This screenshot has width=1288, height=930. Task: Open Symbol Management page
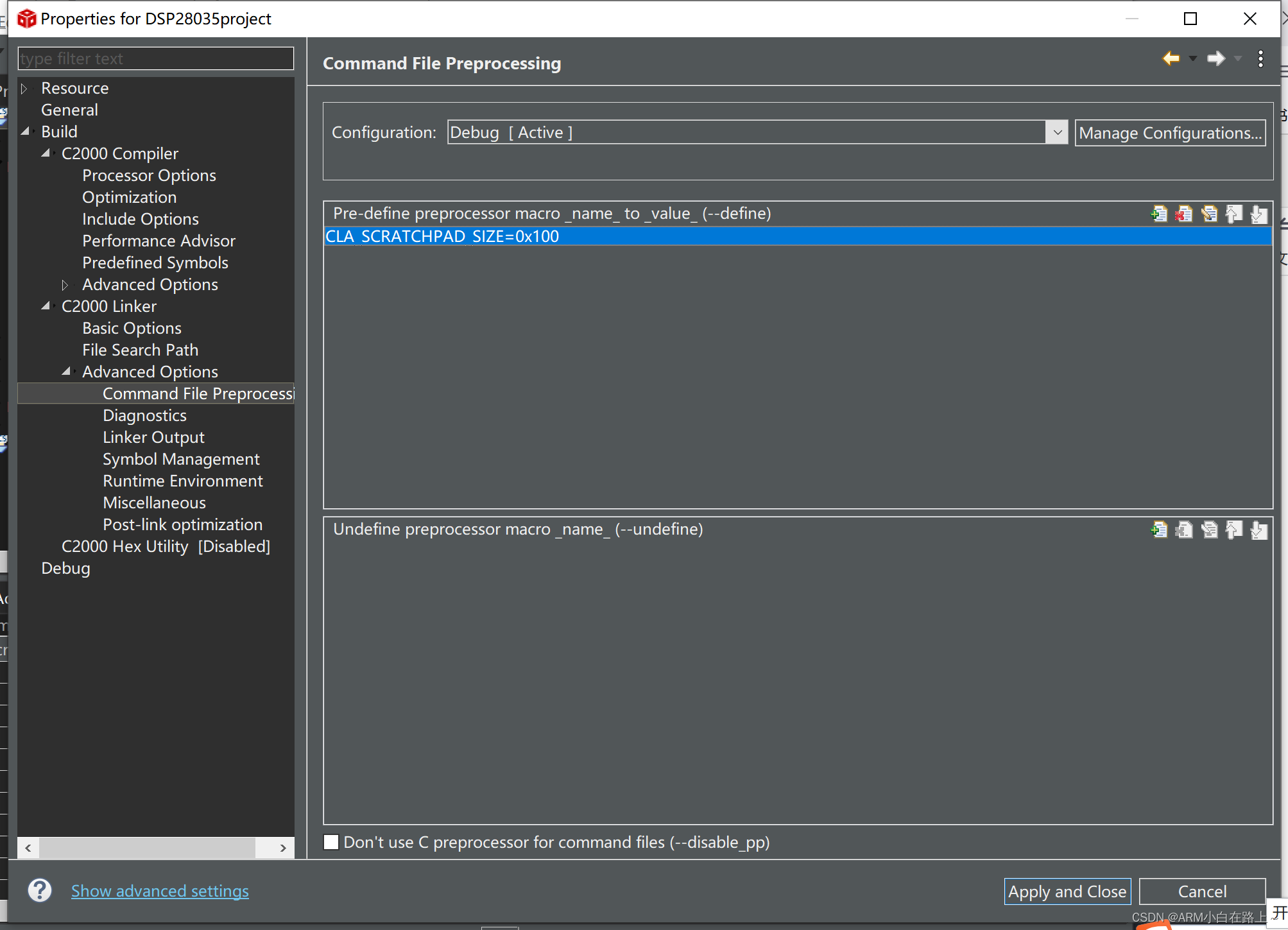click(181, 459)
